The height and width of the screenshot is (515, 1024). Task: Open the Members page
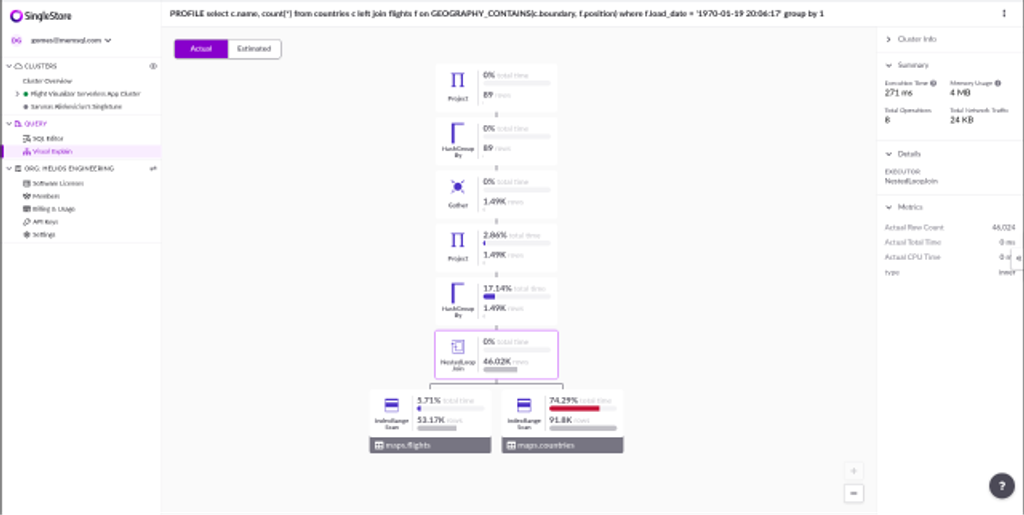(46, 196)
